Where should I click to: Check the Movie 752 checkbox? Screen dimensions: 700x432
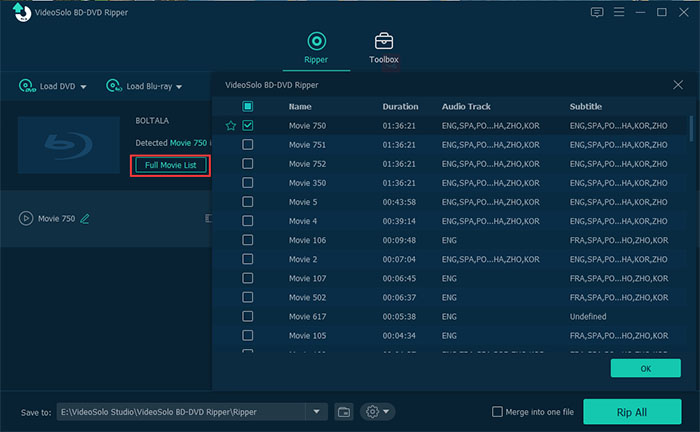point(248,164)
